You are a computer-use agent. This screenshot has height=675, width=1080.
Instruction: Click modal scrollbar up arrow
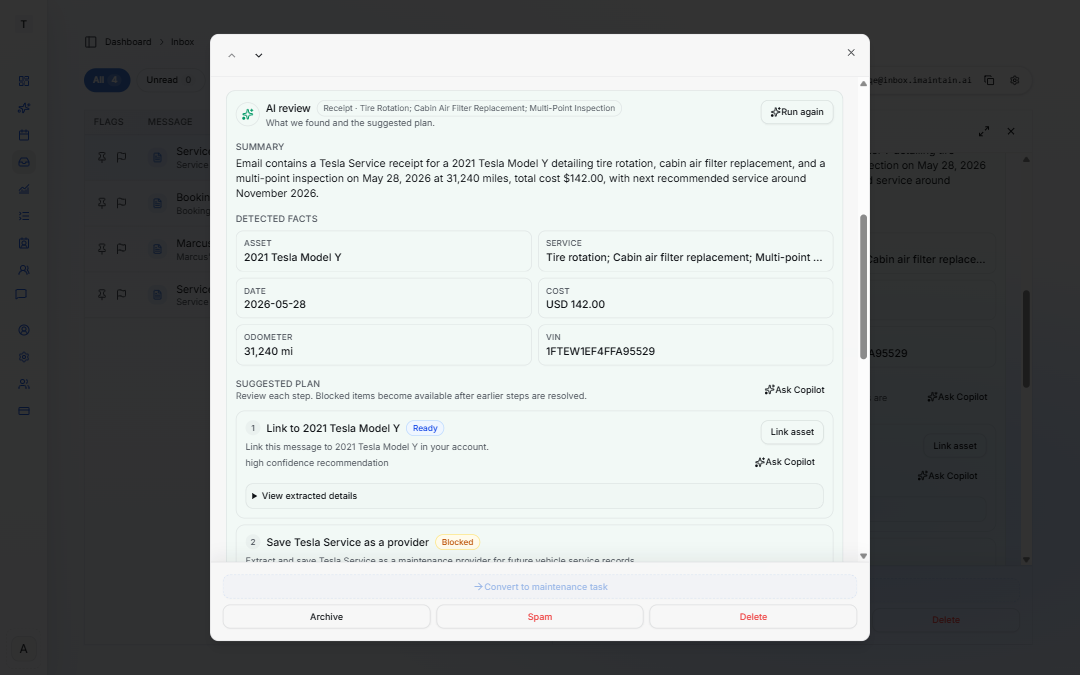(x=863, y=83)
